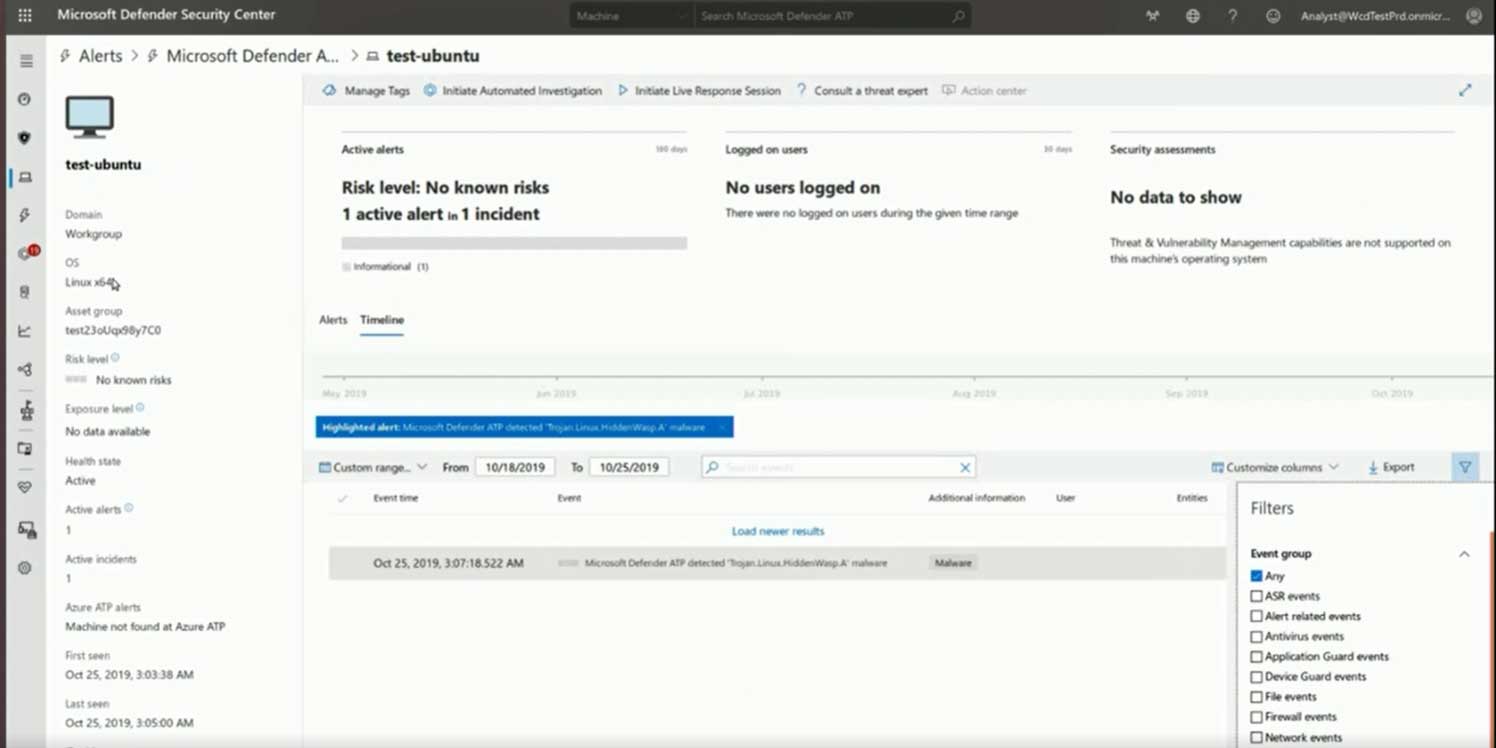Click the Settings gear at sidebar bottom
This screenshot has width=1496, height=748.
click(x=25, y=568)
